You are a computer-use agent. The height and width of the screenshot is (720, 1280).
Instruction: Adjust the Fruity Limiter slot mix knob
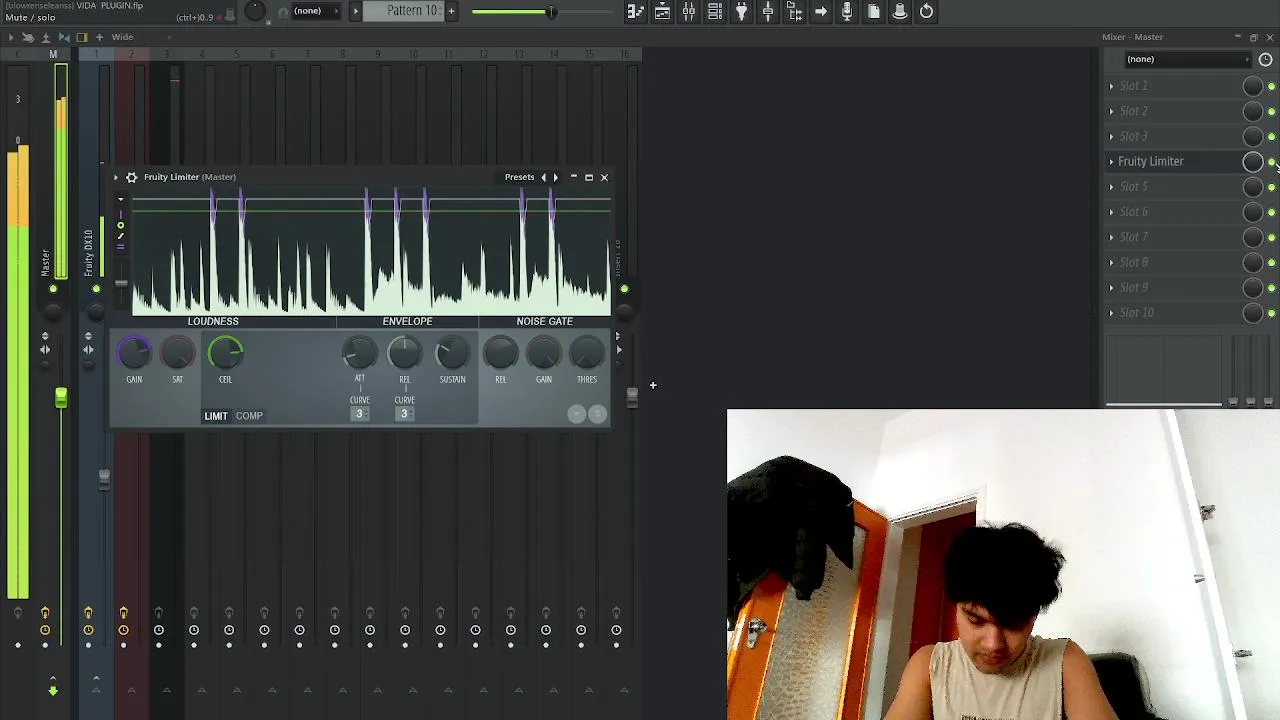tap(1252, 162)
